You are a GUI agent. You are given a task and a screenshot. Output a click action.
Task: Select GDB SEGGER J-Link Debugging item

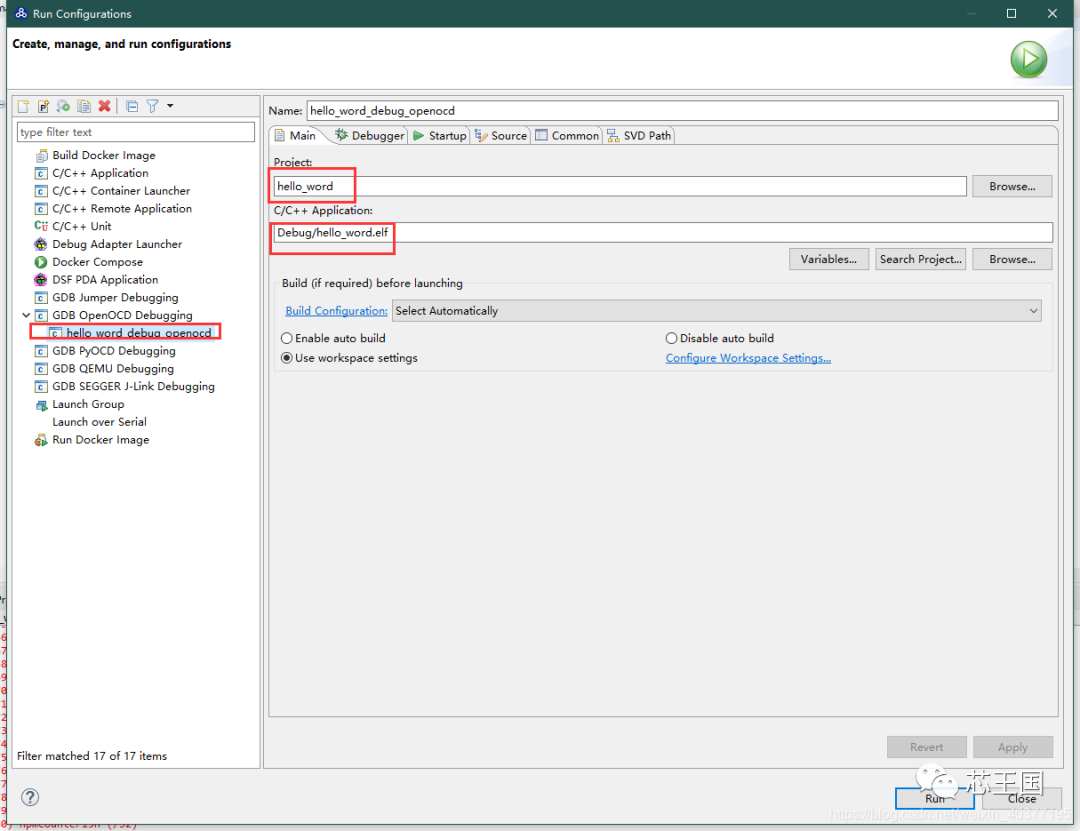[133, 387]
